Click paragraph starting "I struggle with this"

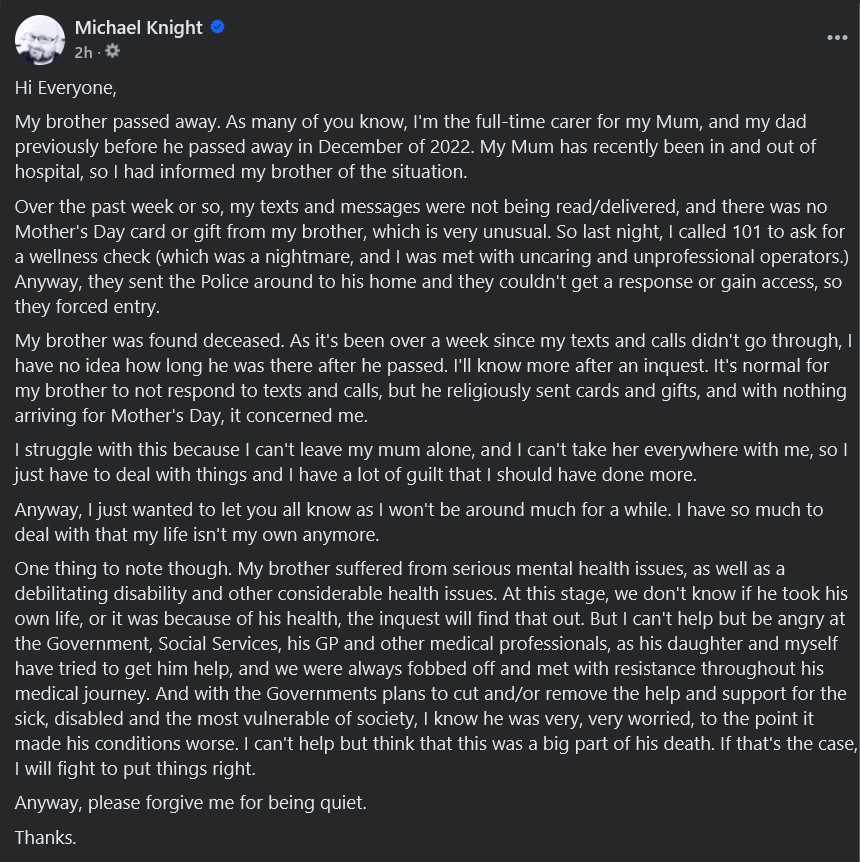(431, 462)
